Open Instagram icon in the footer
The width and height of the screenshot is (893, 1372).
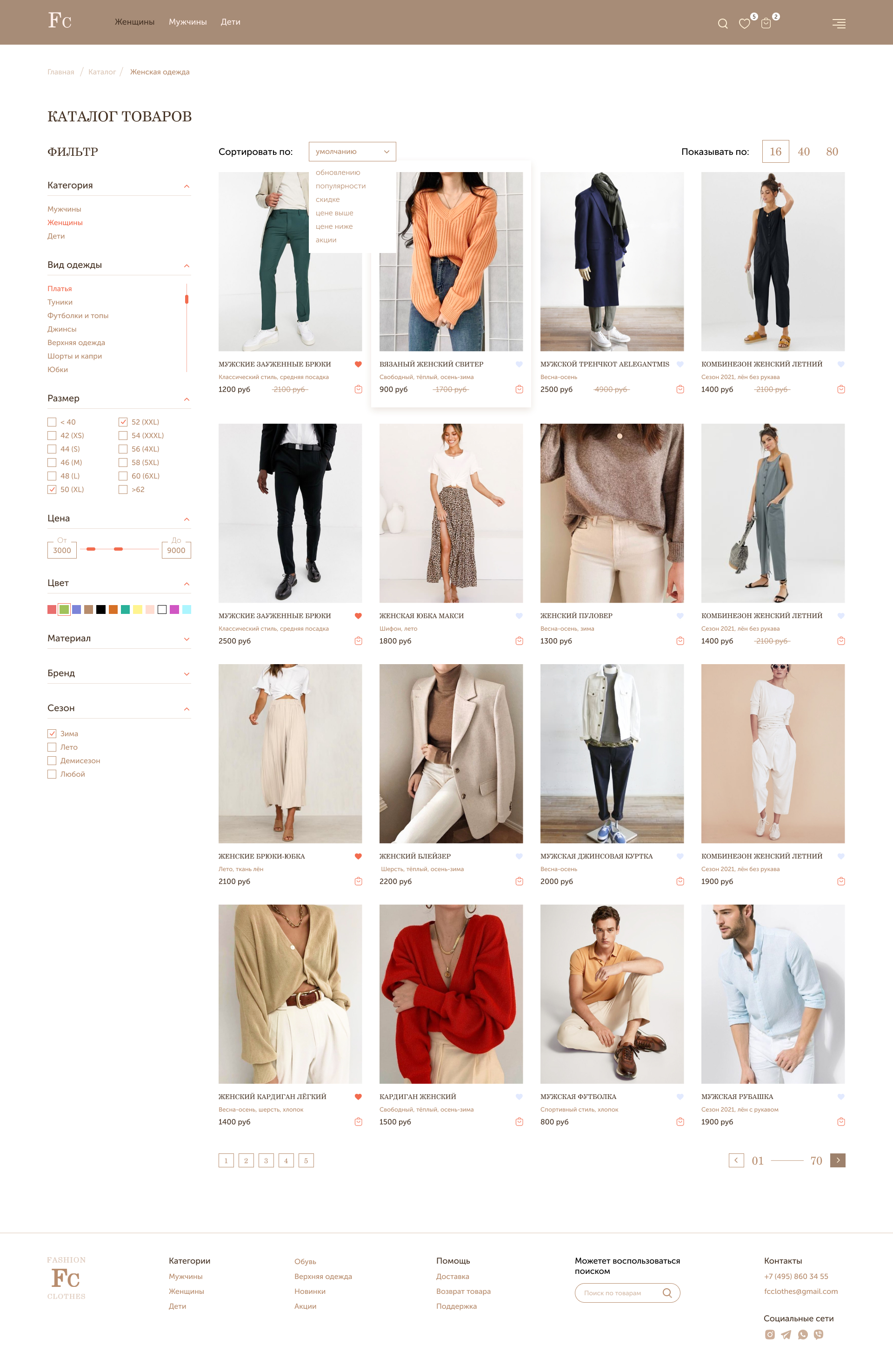(x=770, y=1334)
